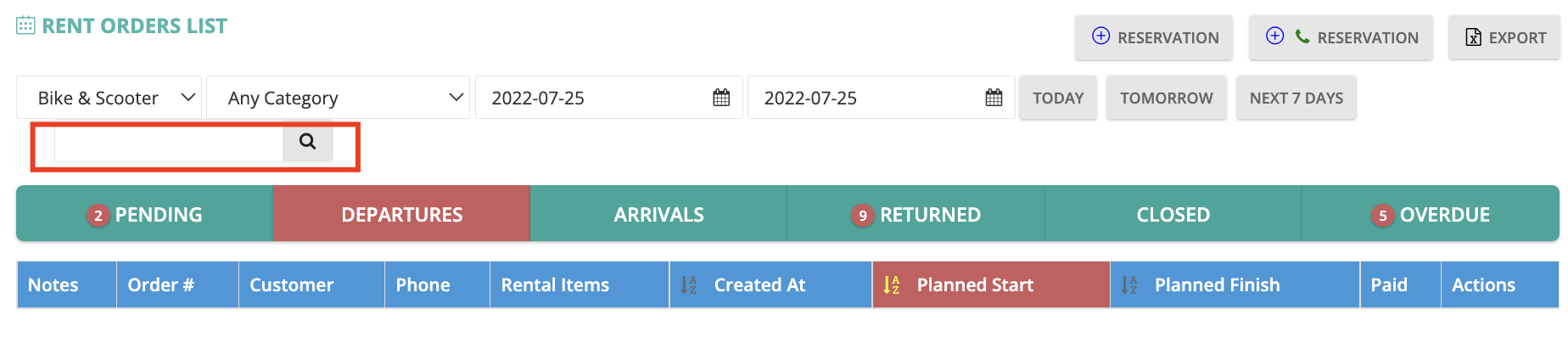Open the Any Category dropdown

click(x=338, y=98)
